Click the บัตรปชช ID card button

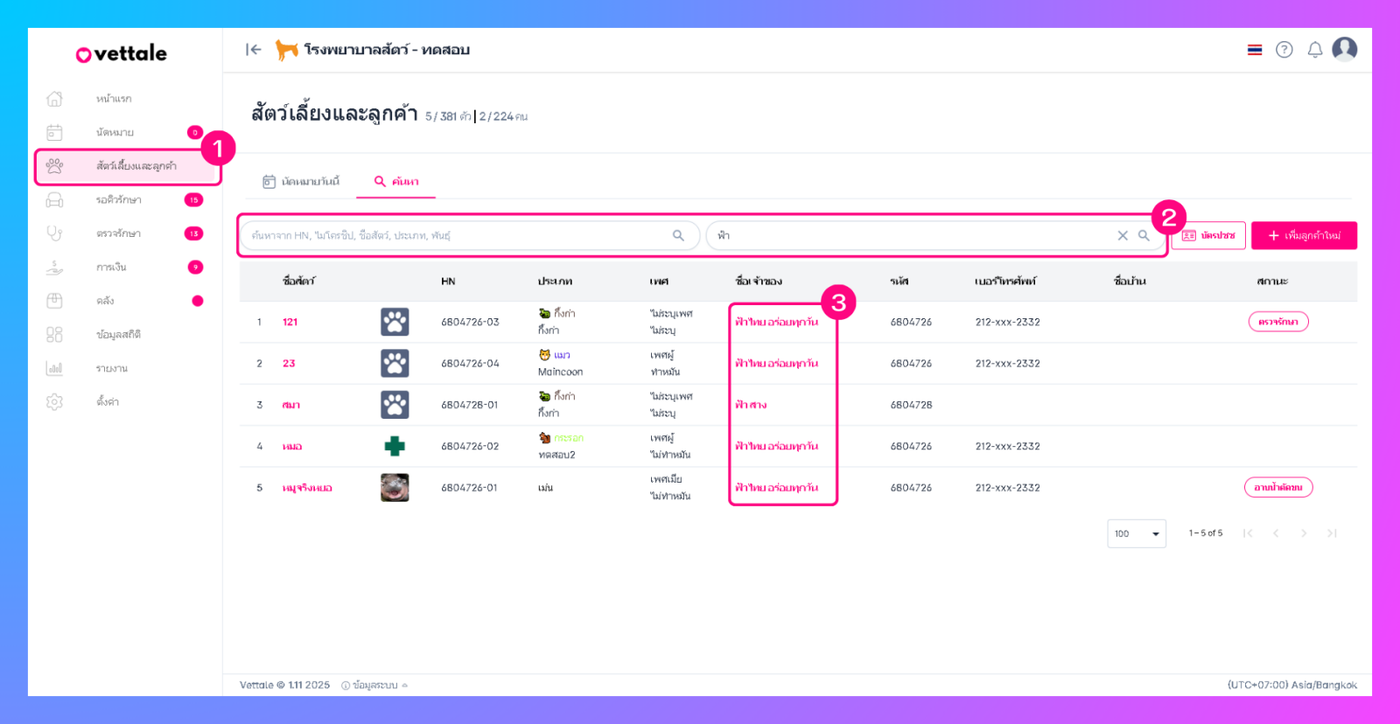click(1208, 236)
